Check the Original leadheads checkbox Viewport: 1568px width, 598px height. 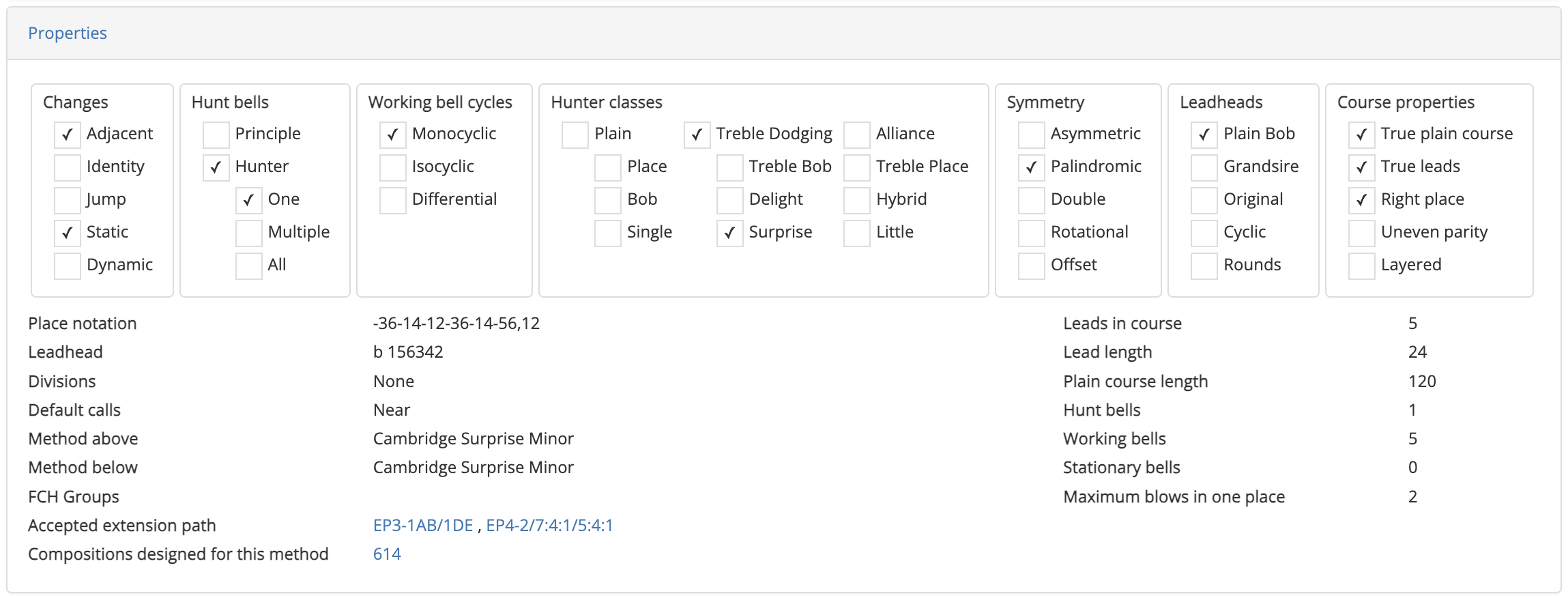pos(1204,200)
